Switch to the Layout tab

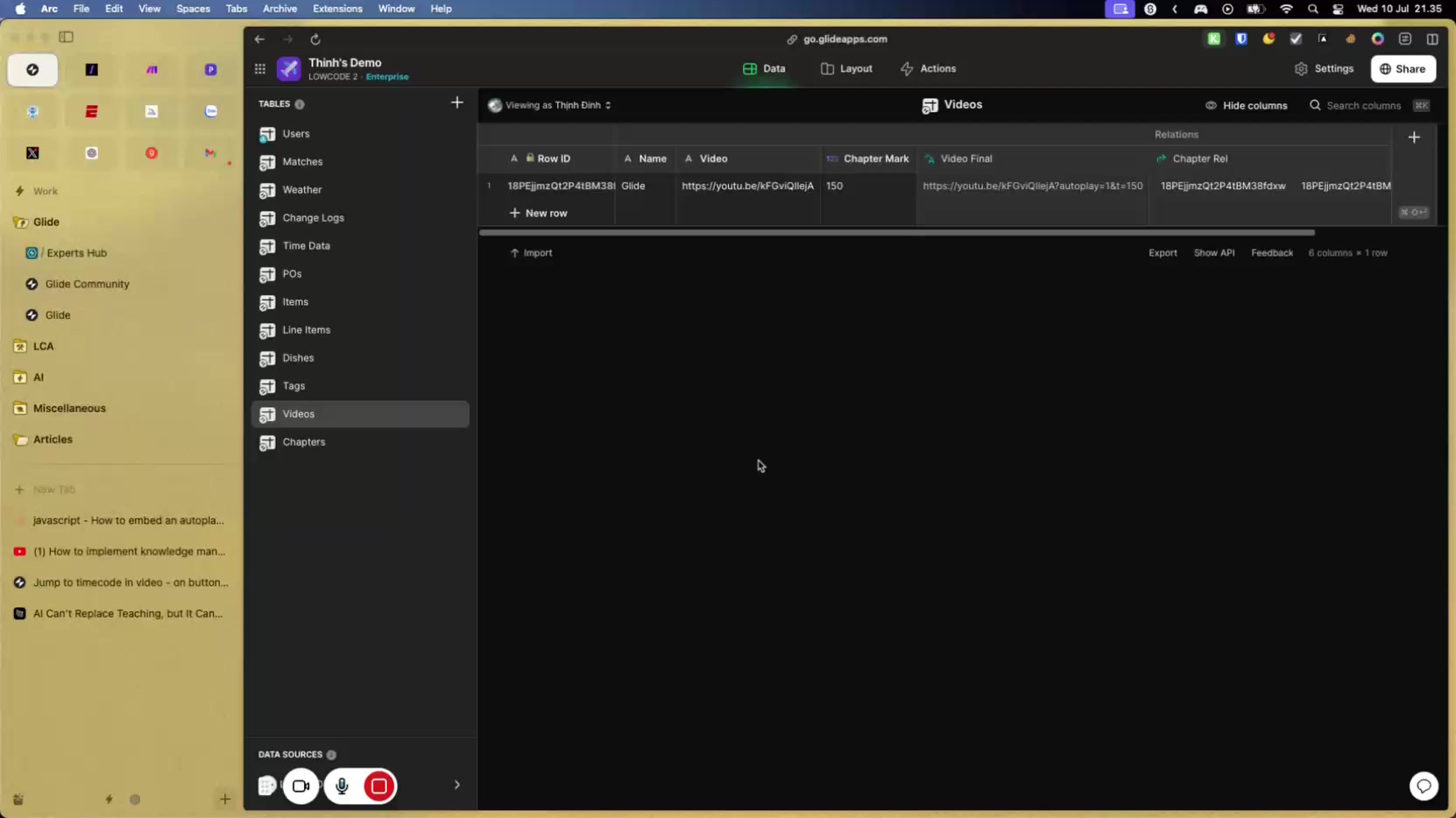click(x=846, y=69)
